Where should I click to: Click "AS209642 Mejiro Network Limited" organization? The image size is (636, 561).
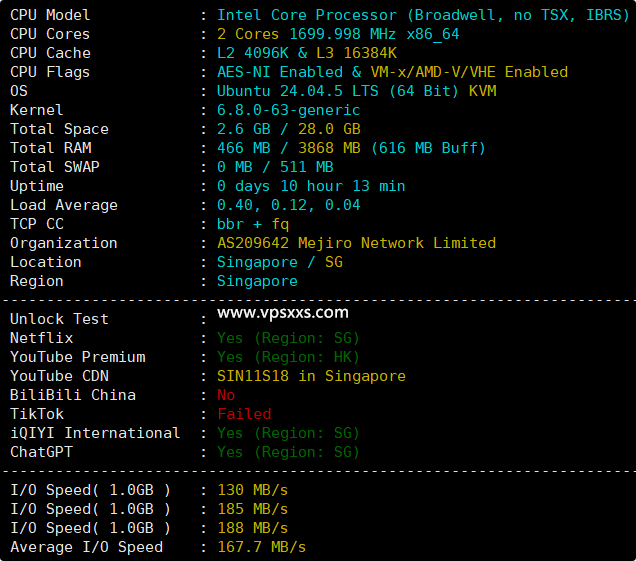[357, 243]
